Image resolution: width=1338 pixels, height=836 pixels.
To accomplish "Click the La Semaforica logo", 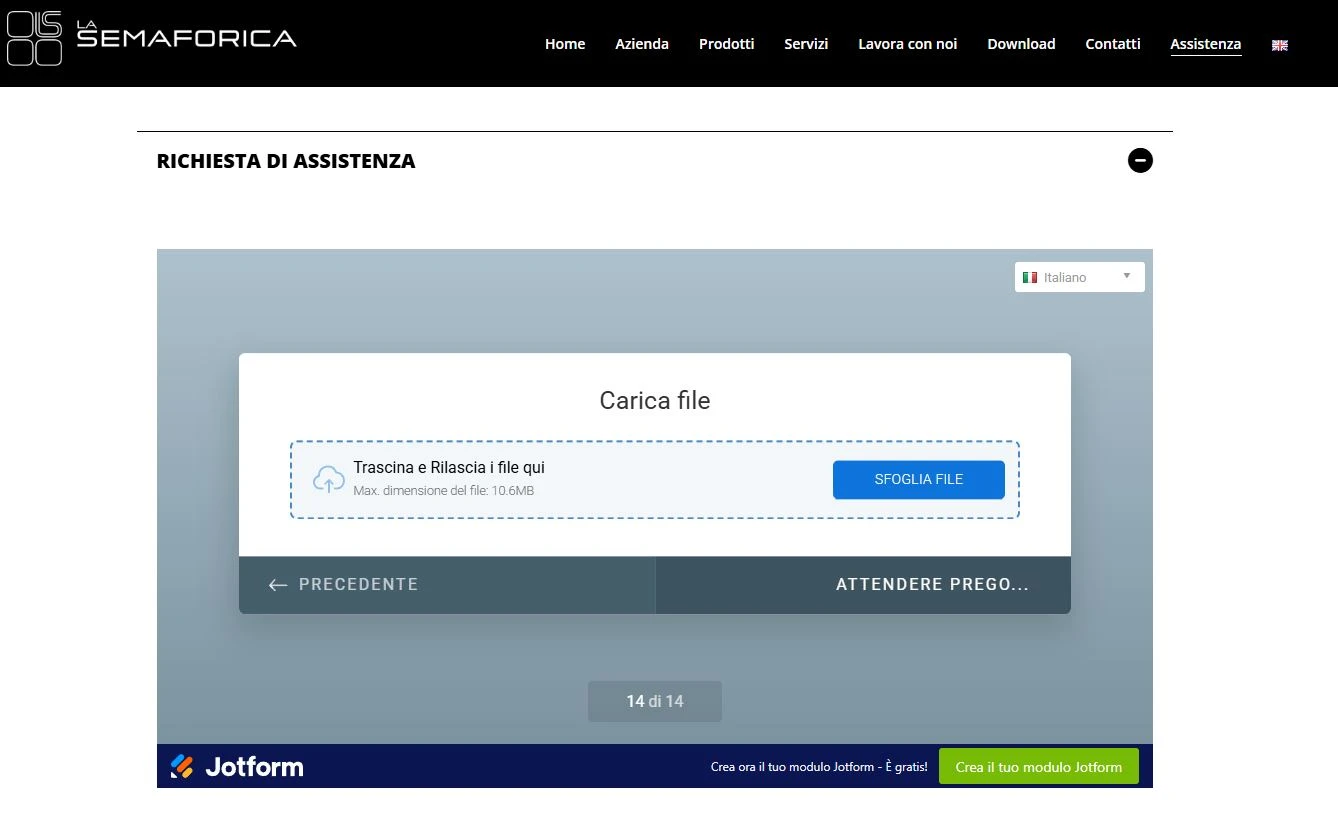I will tap(150, 40).
